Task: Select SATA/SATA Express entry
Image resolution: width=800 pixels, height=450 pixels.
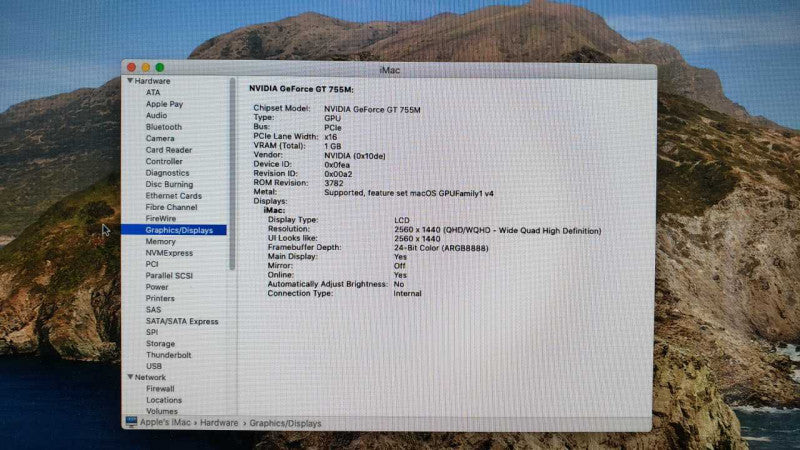Action: click(182, 321)
